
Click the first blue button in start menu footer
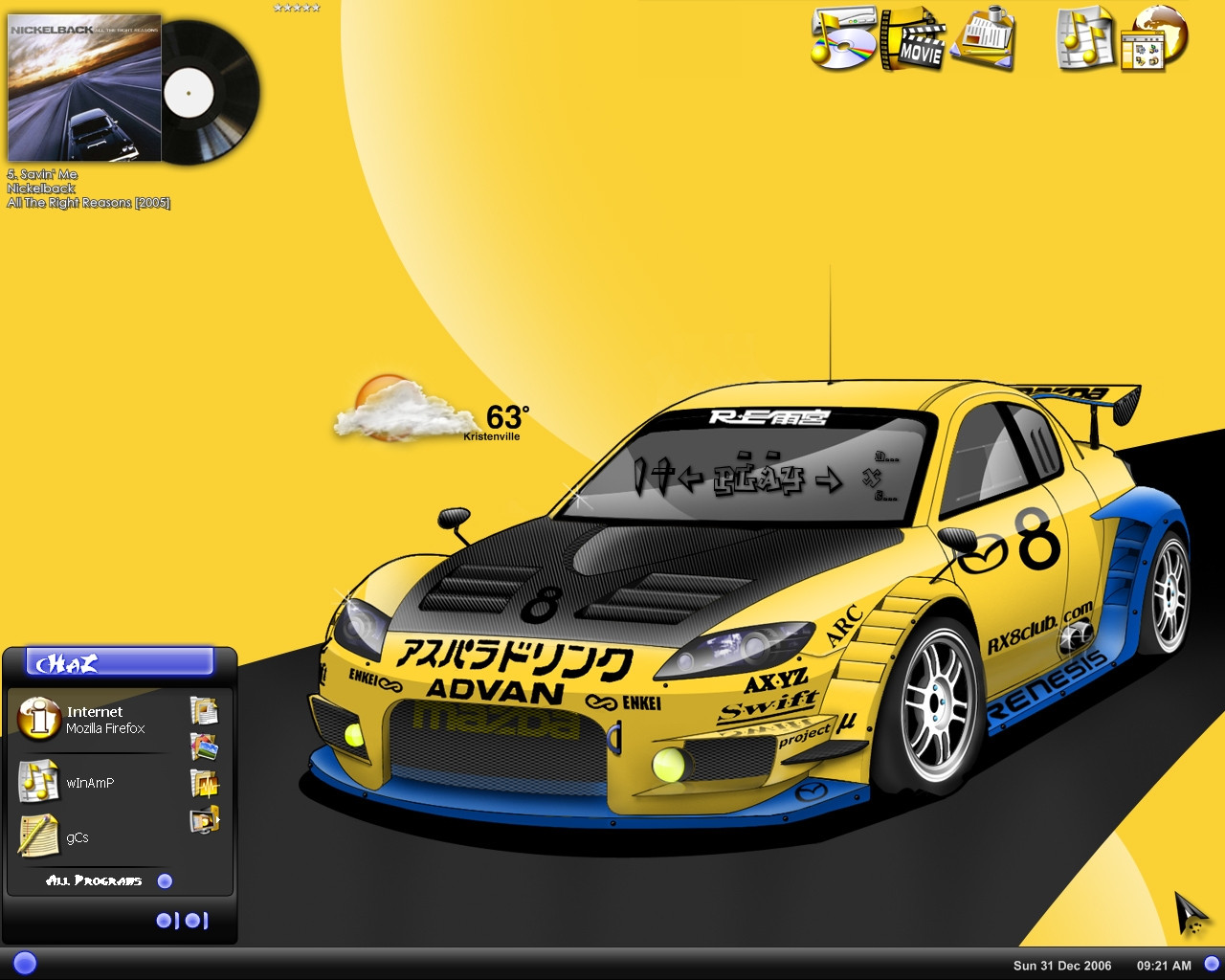(x=165, y=920)
